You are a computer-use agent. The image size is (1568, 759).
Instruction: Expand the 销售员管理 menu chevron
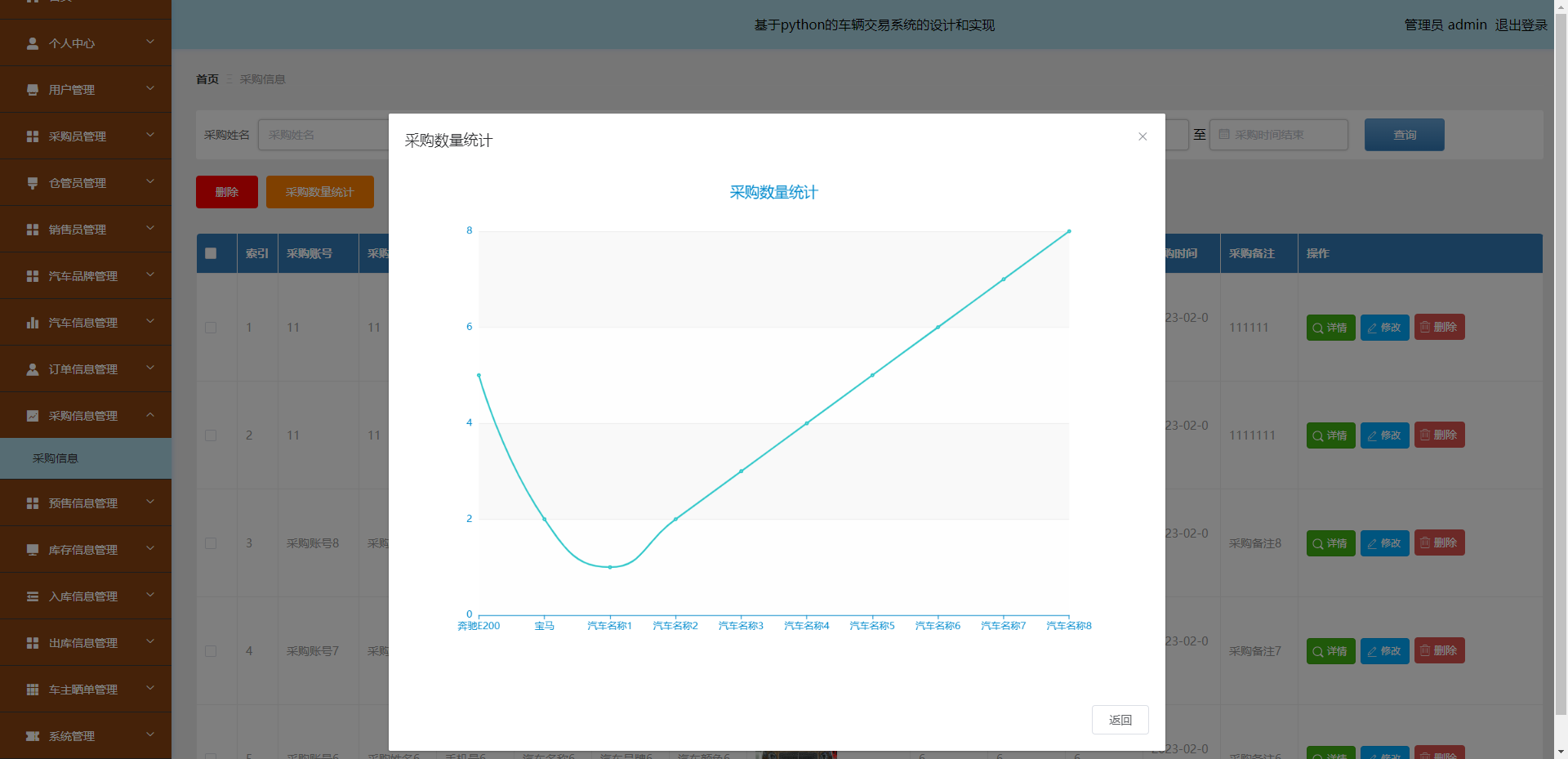[x=150, y=228]
